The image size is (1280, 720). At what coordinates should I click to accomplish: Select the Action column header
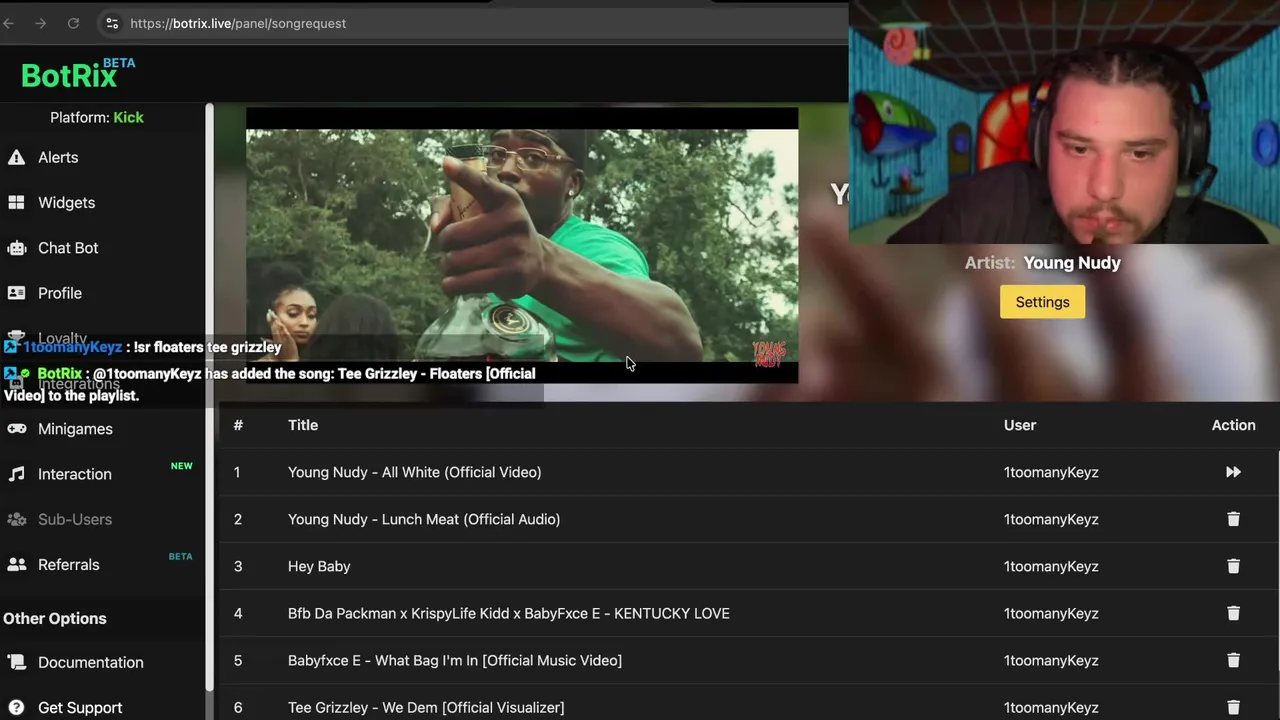tap(1233, 425)
